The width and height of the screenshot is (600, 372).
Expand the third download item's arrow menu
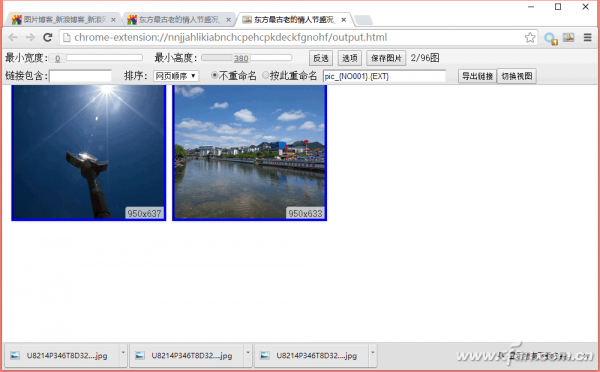click(373, 356)
